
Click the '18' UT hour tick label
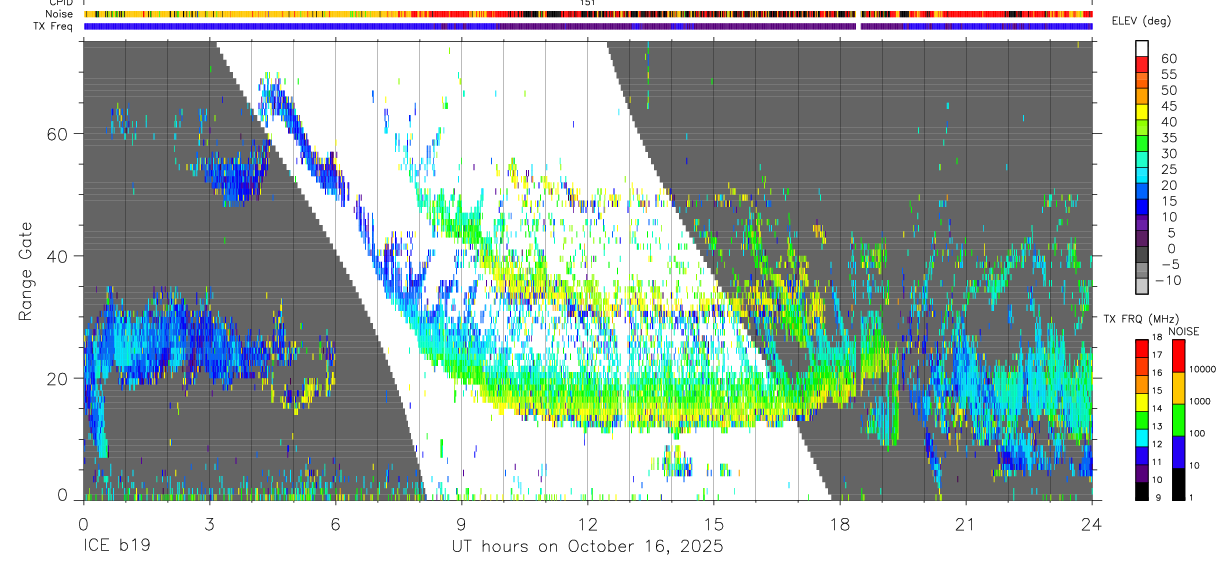coord(840,524)
